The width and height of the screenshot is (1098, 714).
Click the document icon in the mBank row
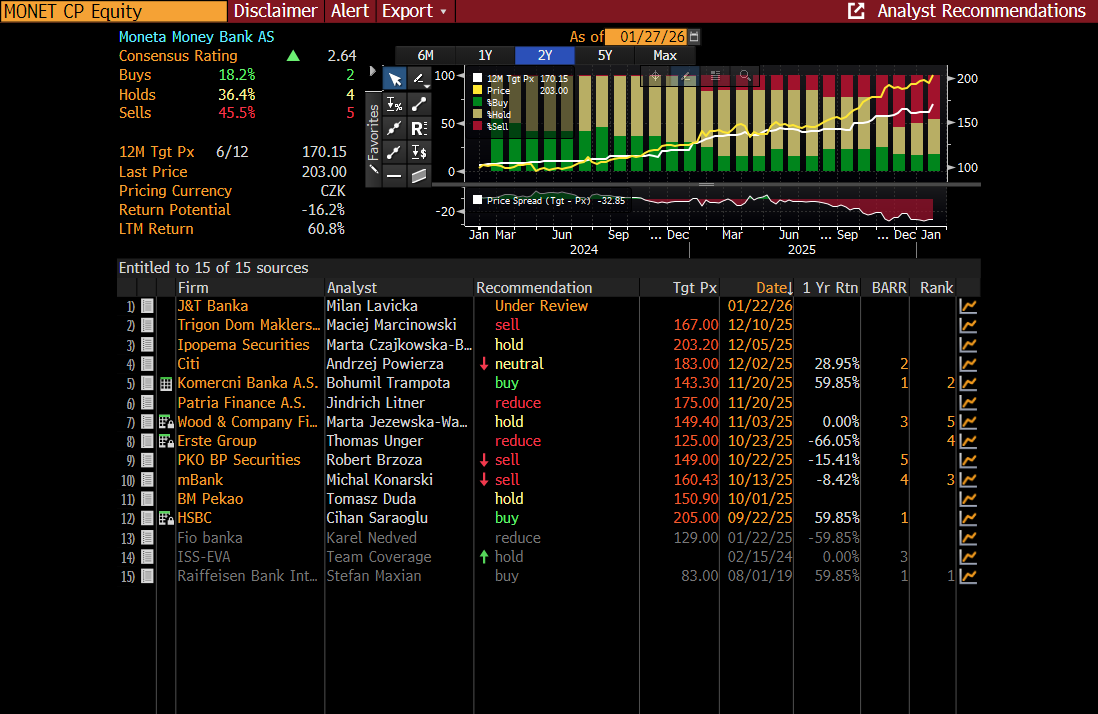tap(147, 480)
